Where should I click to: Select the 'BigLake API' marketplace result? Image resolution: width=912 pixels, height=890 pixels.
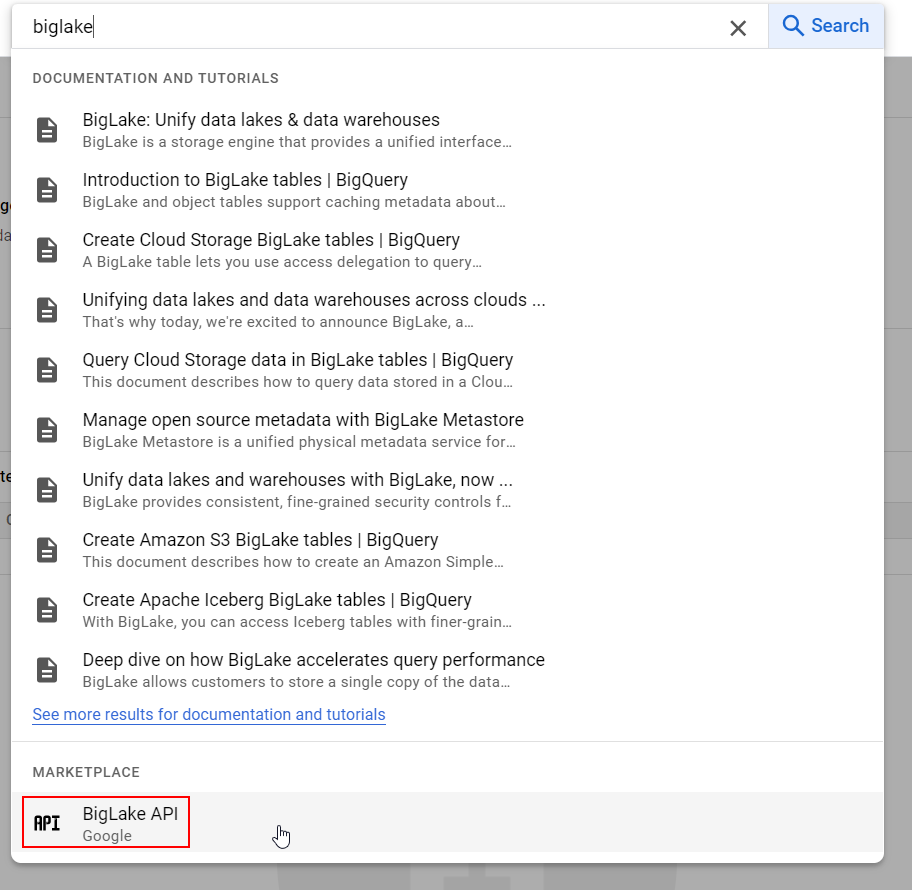click(x=447, y=822)
